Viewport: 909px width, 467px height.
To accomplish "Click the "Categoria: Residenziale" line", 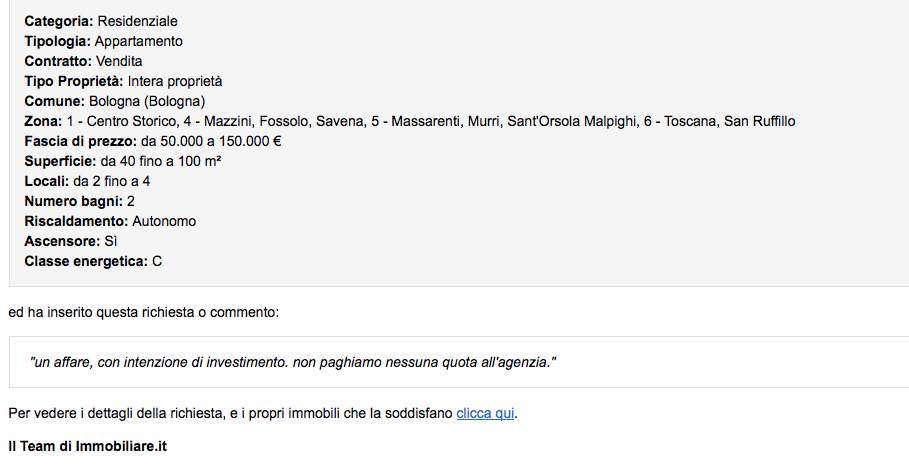I will pyautogui.click(x=101, y=21).
